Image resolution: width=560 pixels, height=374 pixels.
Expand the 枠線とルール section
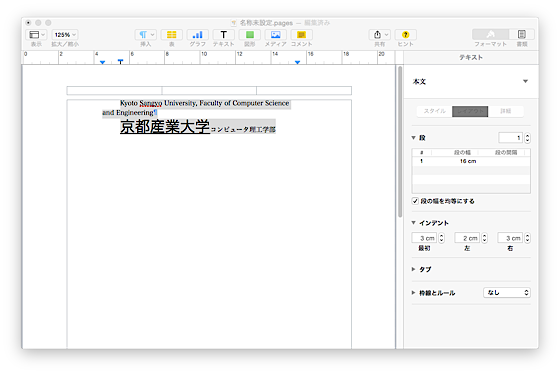tap(414, 293)
